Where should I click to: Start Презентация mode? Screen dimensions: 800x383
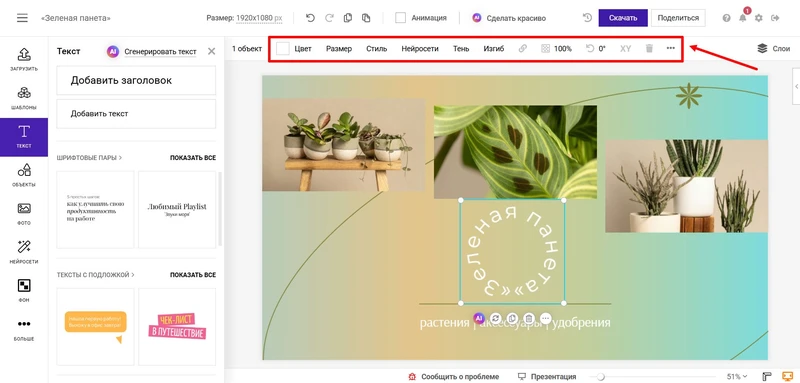point(547,376)
